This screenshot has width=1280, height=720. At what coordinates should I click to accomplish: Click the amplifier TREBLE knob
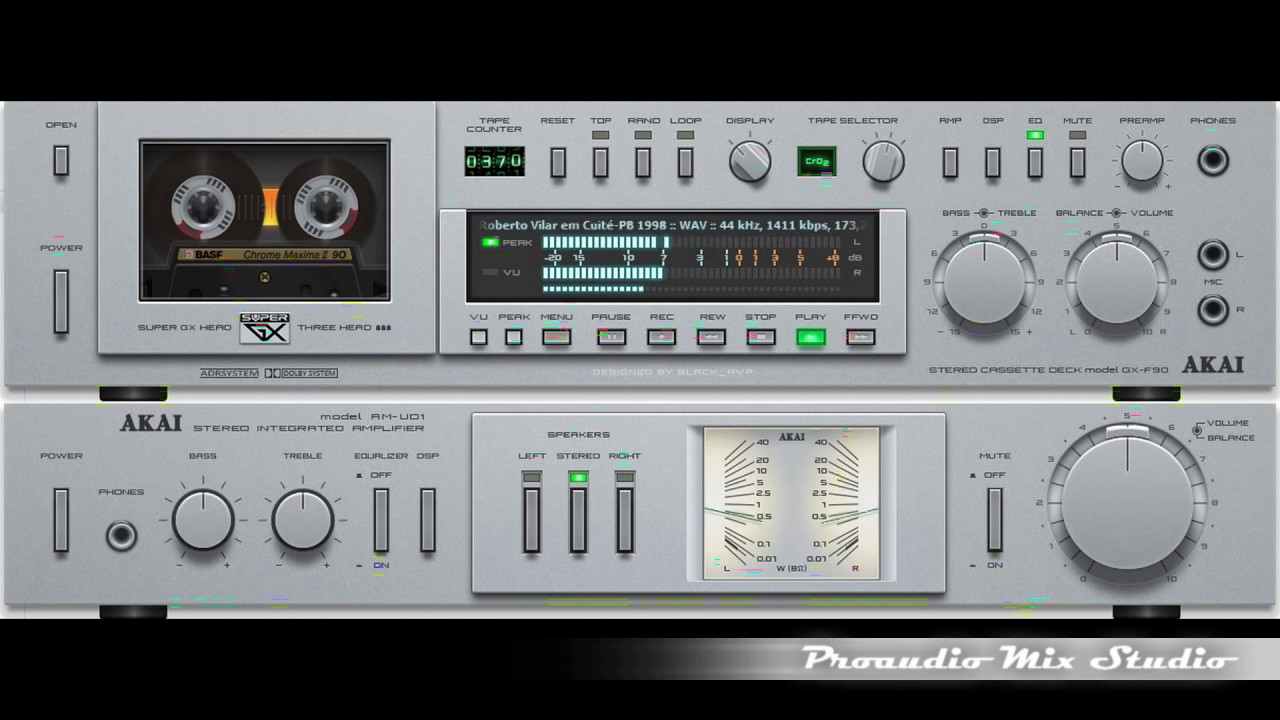[303, 520]
